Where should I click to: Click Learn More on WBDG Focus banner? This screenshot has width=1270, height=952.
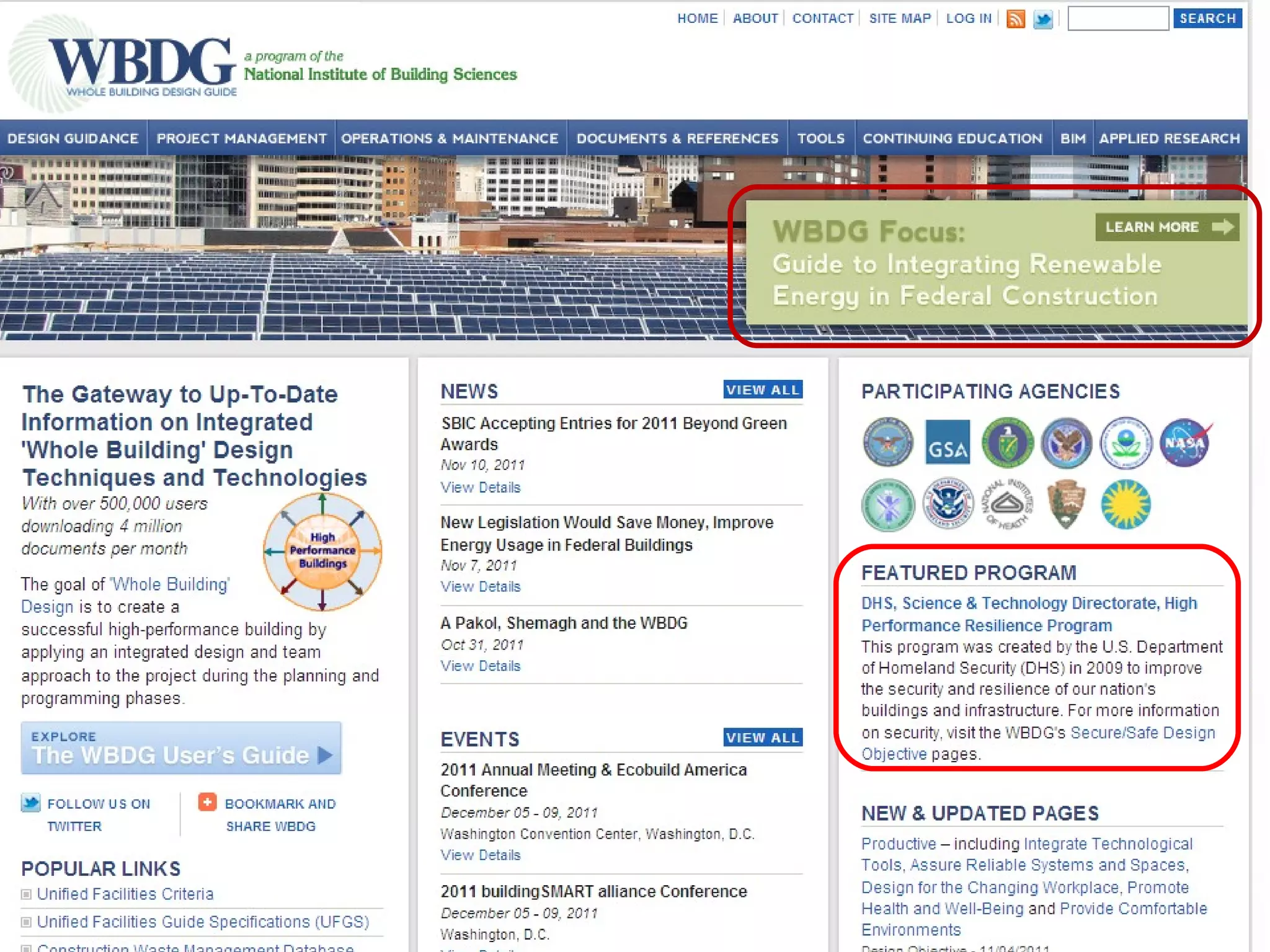pos(1166,227)
